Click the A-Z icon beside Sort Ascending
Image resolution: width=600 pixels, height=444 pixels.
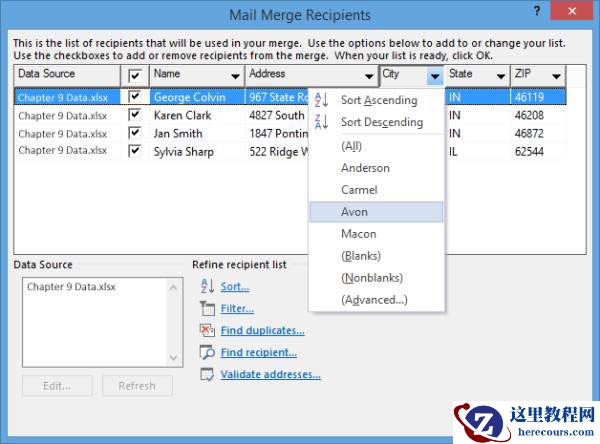click(321, 100)
